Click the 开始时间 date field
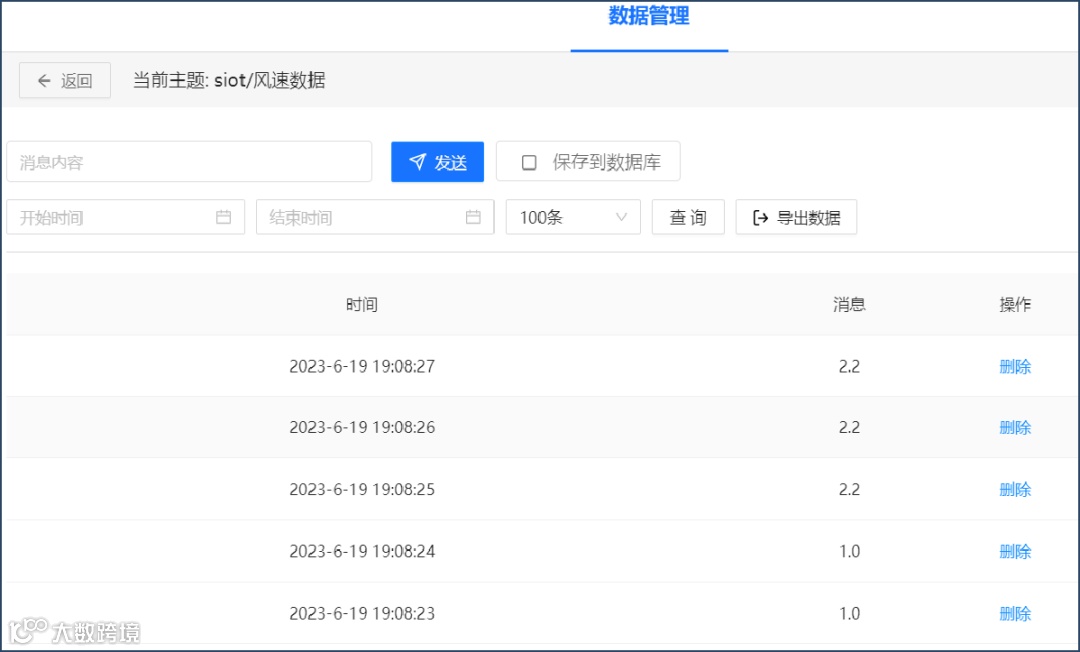 [126, 217]
